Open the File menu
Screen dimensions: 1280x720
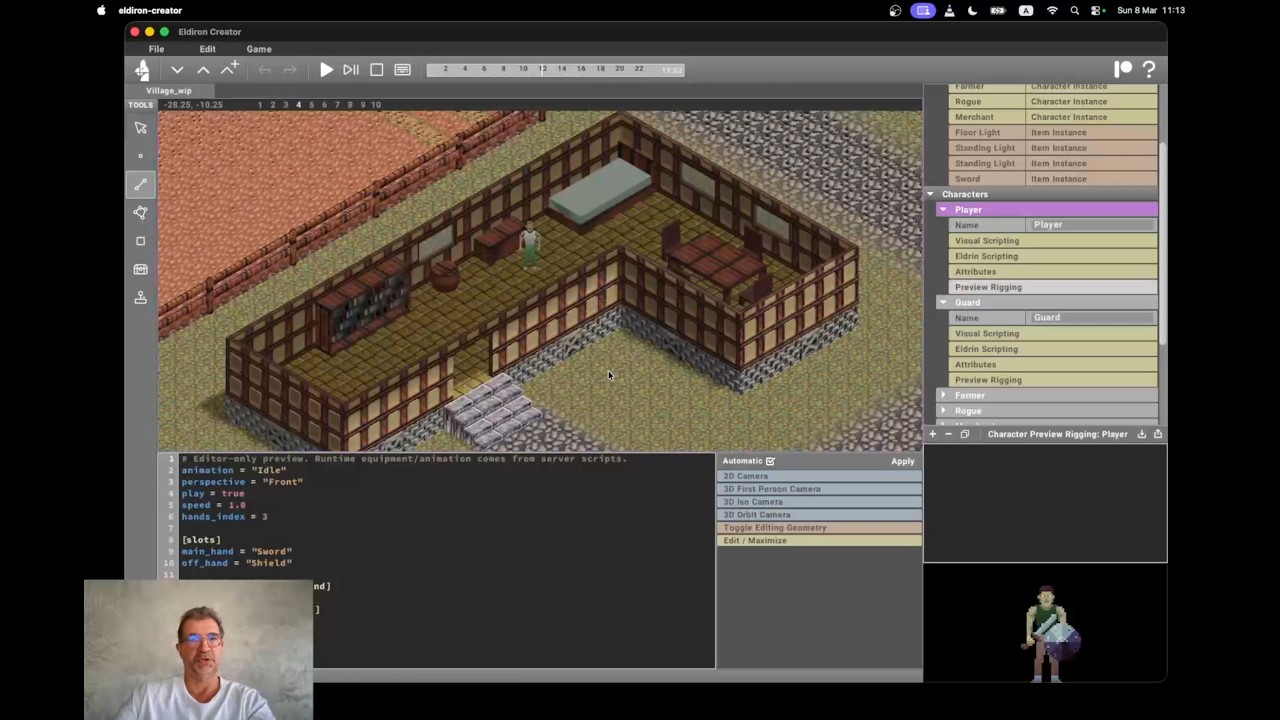coord(157,49)
